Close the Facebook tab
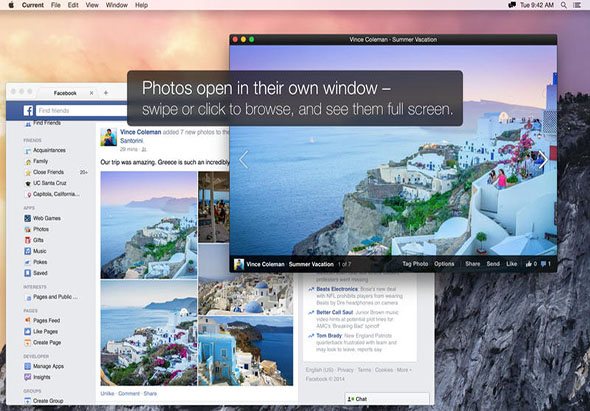Image resolution: width=590 pixels, height=411 pixels. click(x=91, y=93)
